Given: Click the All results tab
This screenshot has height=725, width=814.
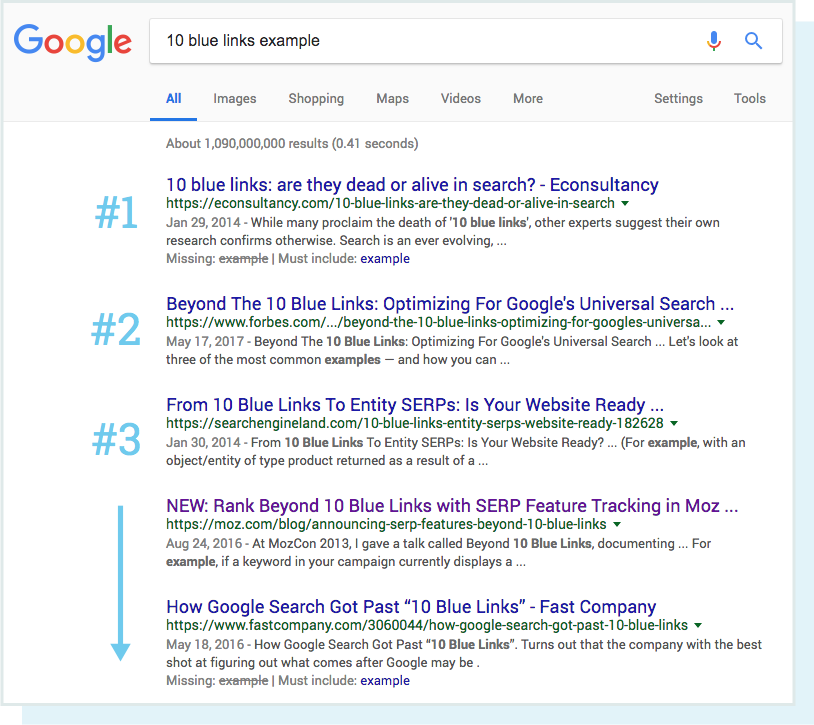Looking at the screenshot, I should pyautogui.click(x=173, y=98).
